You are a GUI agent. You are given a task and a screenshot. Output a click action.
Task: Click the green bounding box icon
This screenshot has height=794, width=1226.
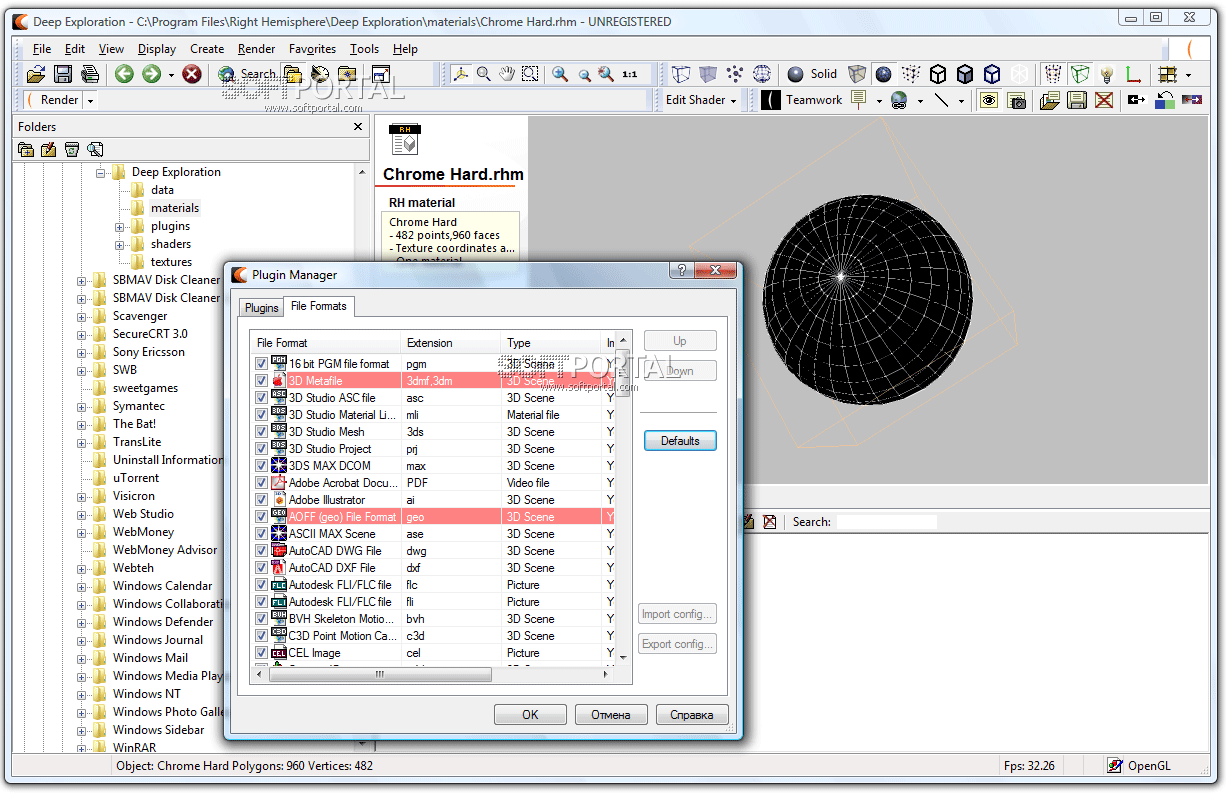pos(1080,74)
